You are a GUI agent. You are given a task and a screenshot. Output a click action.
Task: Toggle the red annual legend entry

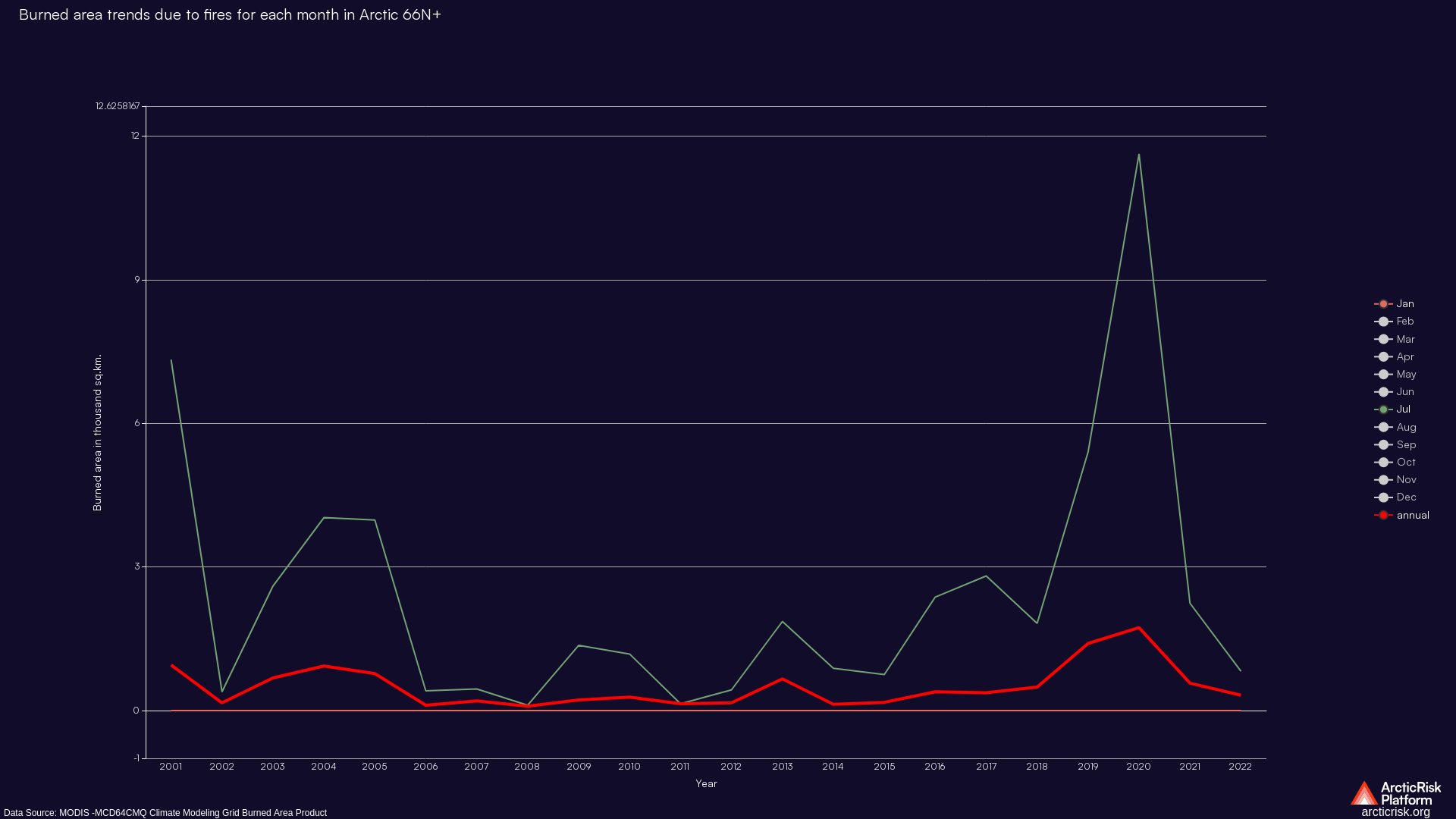point(1383,516)
